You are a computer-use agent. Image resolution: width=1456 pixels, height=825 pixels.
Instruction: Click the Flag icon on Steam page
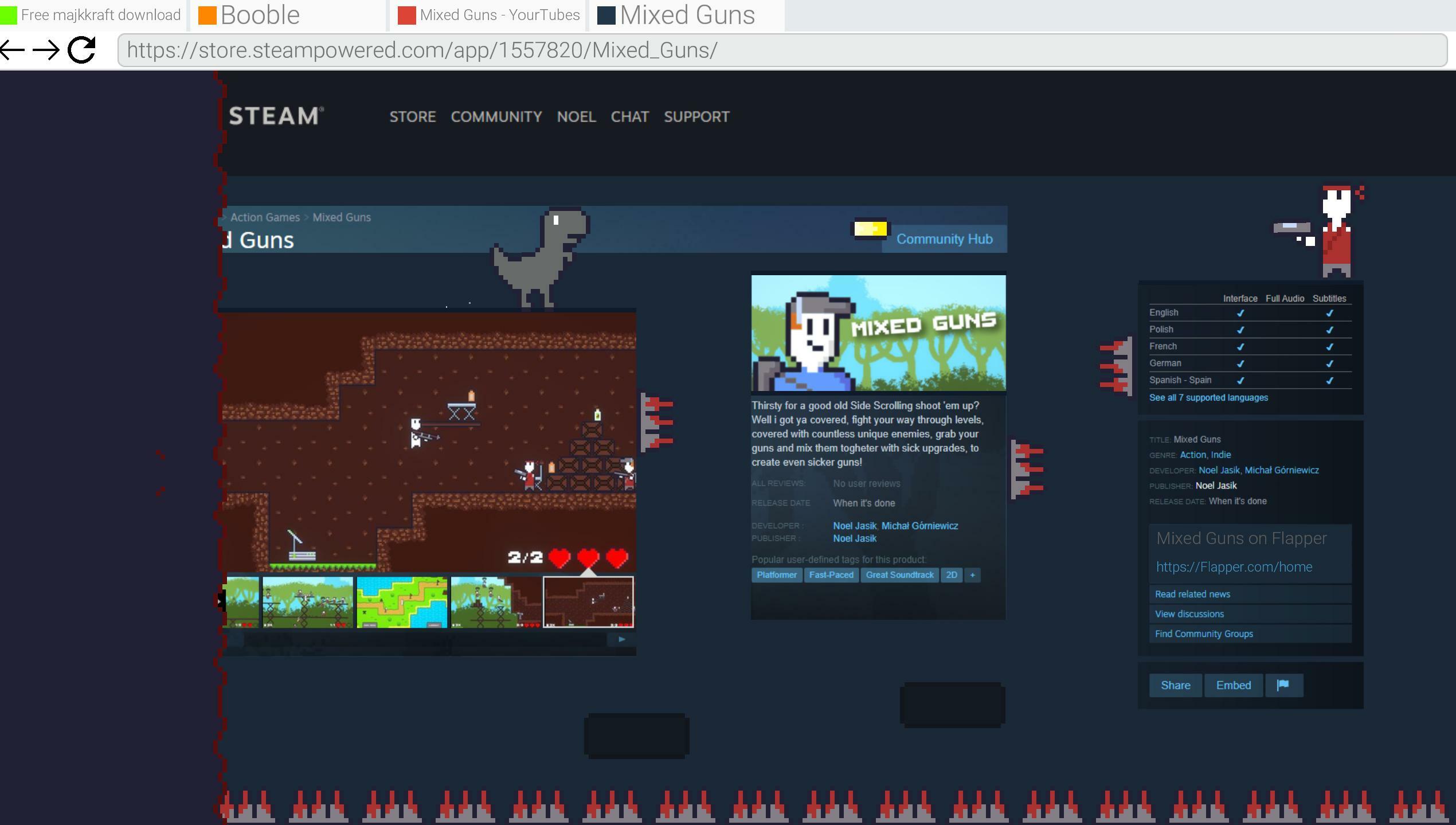[x=1284, y=685]
